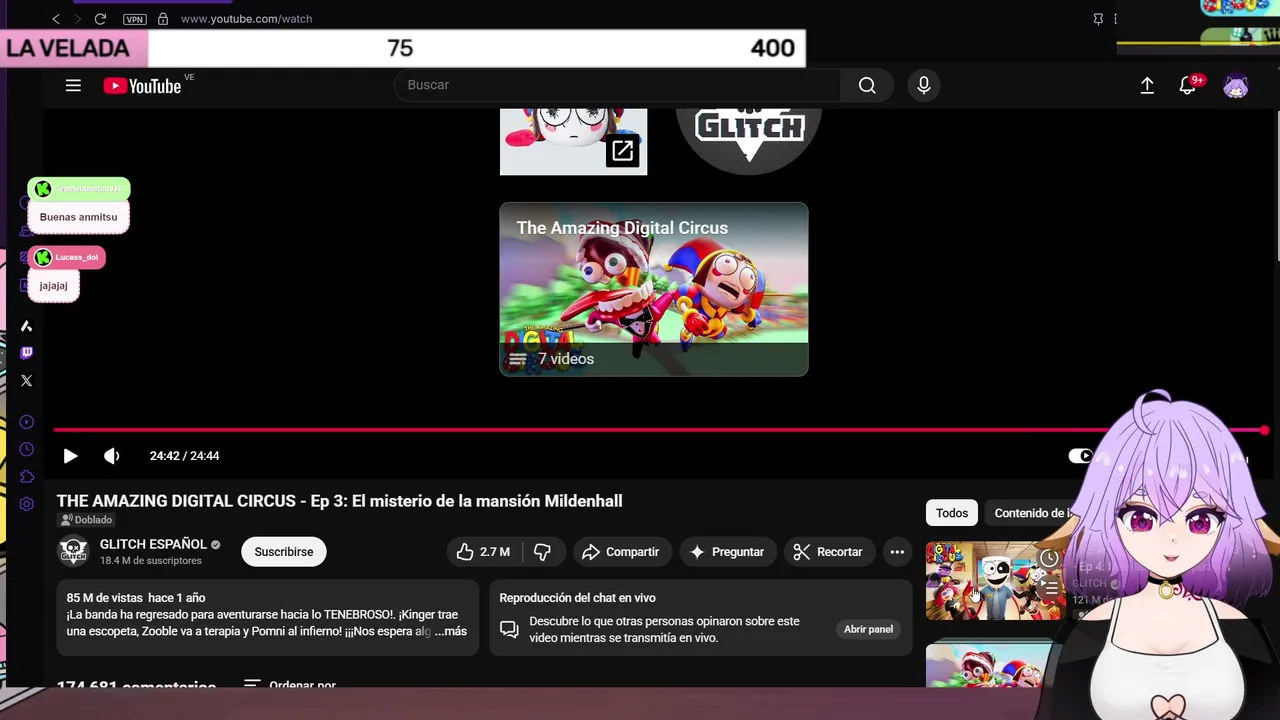Click the 24:42 / 24:44 time display
The width and height of the screenshot is (1280, 720).
[x=185, y=456]
